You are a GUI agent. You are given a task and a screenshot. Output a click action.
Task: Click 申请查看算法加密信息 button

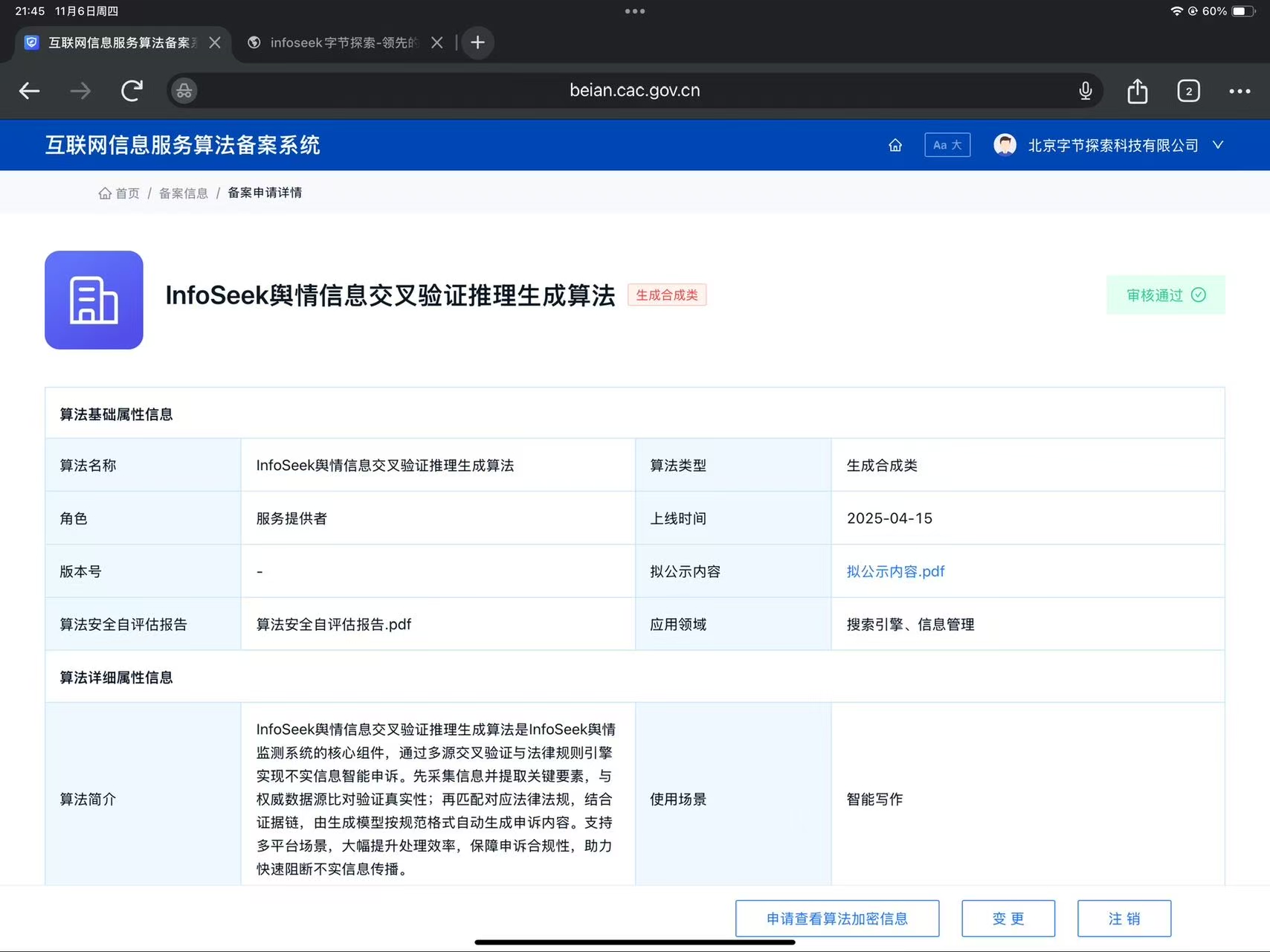(837, 919)
